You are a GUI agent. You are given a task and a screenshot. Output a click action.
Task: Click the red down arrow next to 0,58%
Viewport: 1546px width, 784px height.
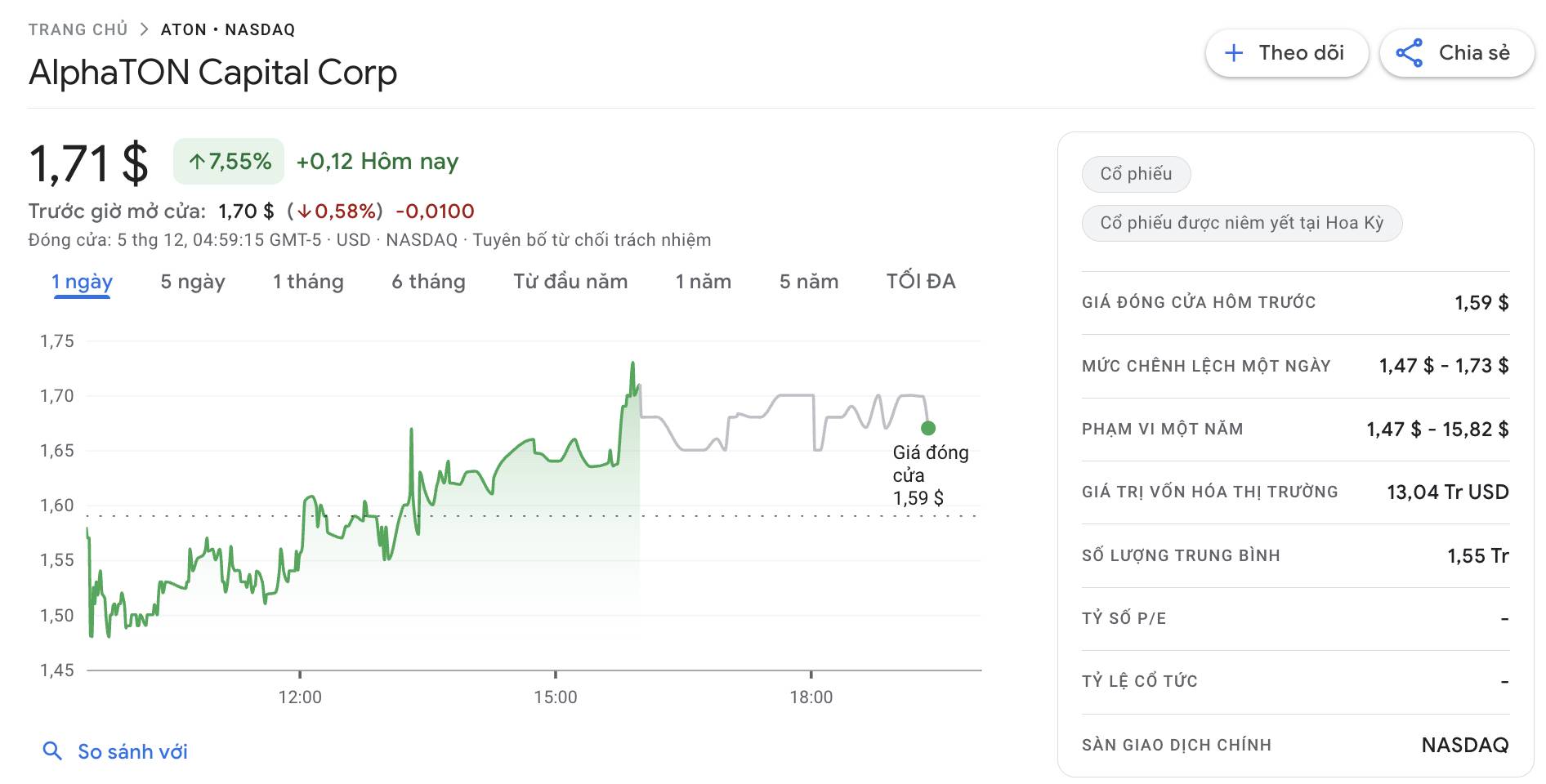point(306,211)
